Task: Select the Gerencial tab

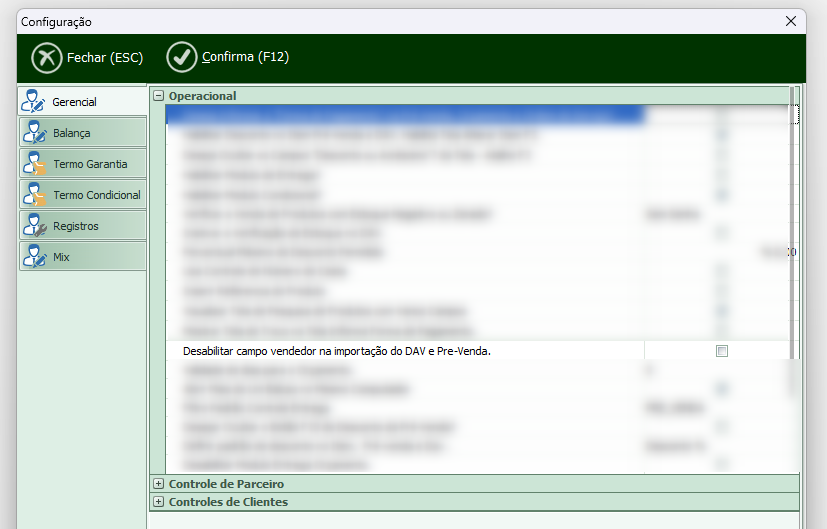Action: click(x=82, y=101)
